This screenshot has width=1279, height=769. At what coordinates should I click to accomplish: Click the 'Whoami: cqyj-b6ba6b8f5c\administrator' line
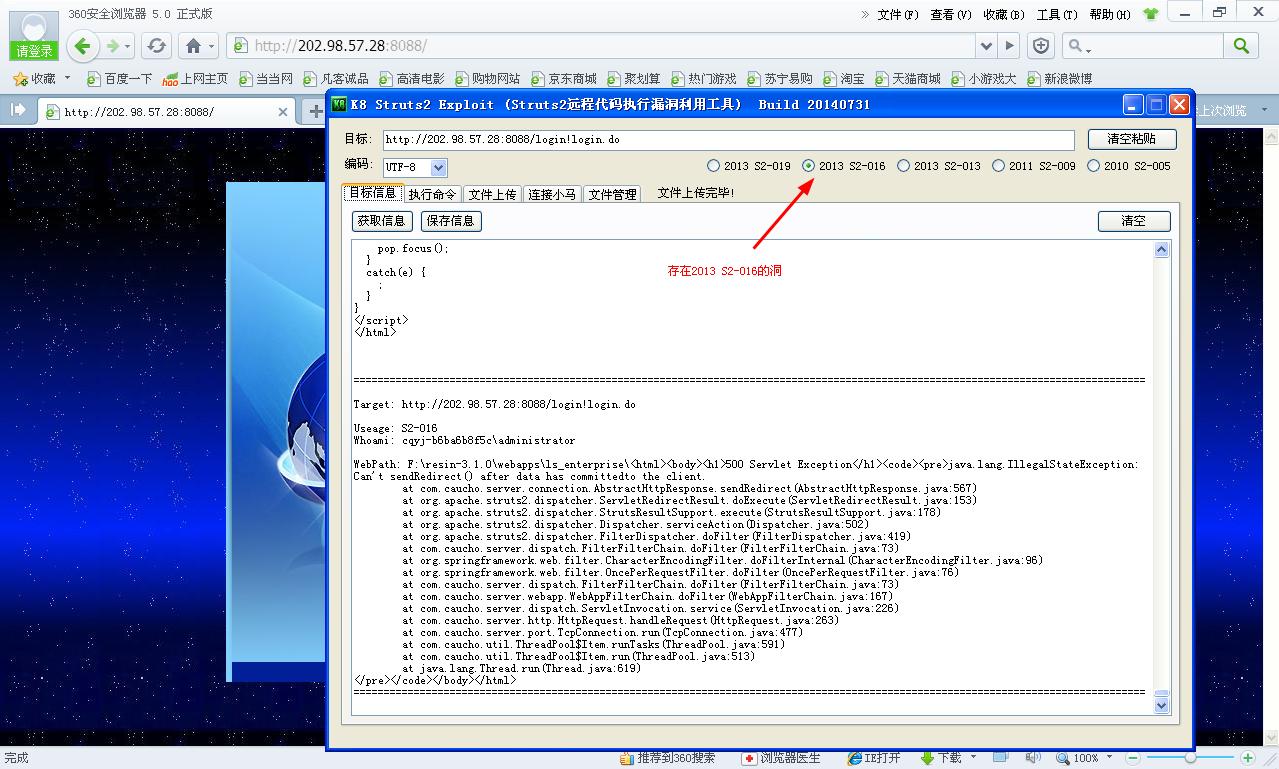[465, 440]
